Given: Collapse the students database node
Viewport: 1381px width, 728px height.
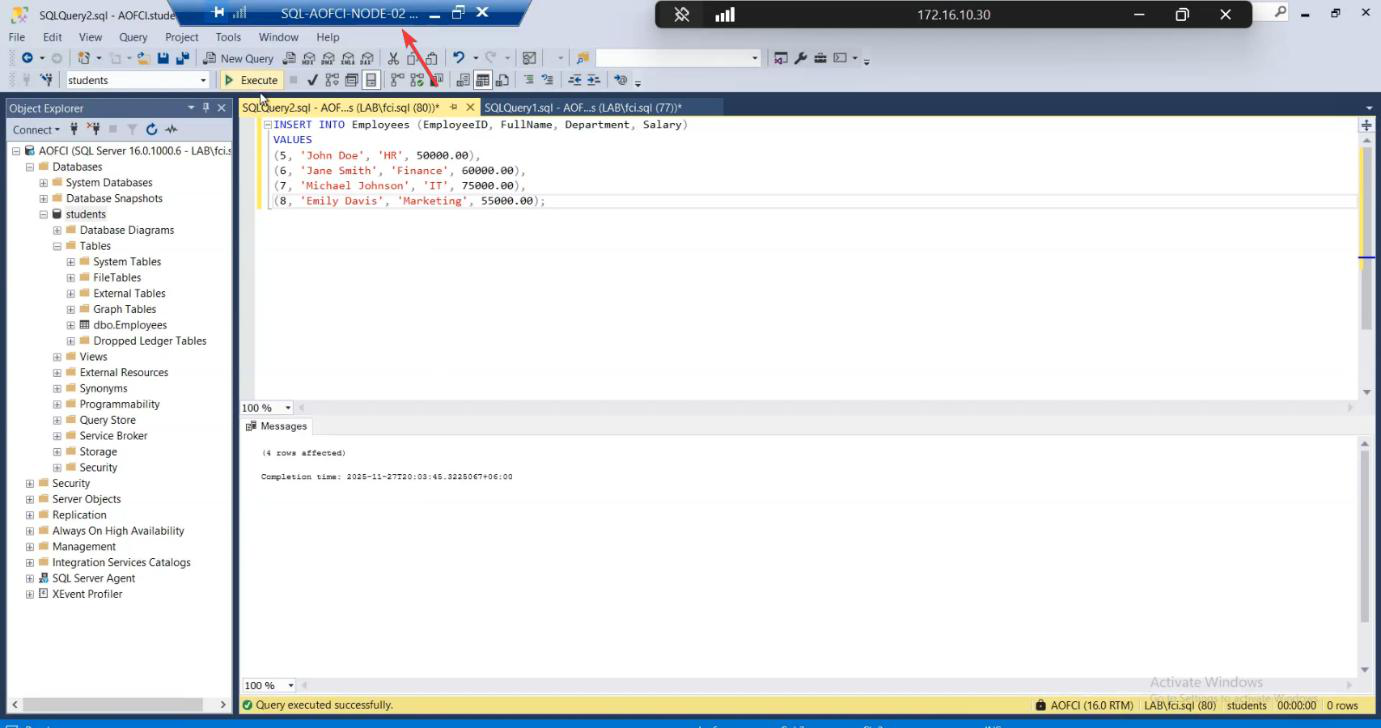Looking at the screenshot, I should 43,214.
